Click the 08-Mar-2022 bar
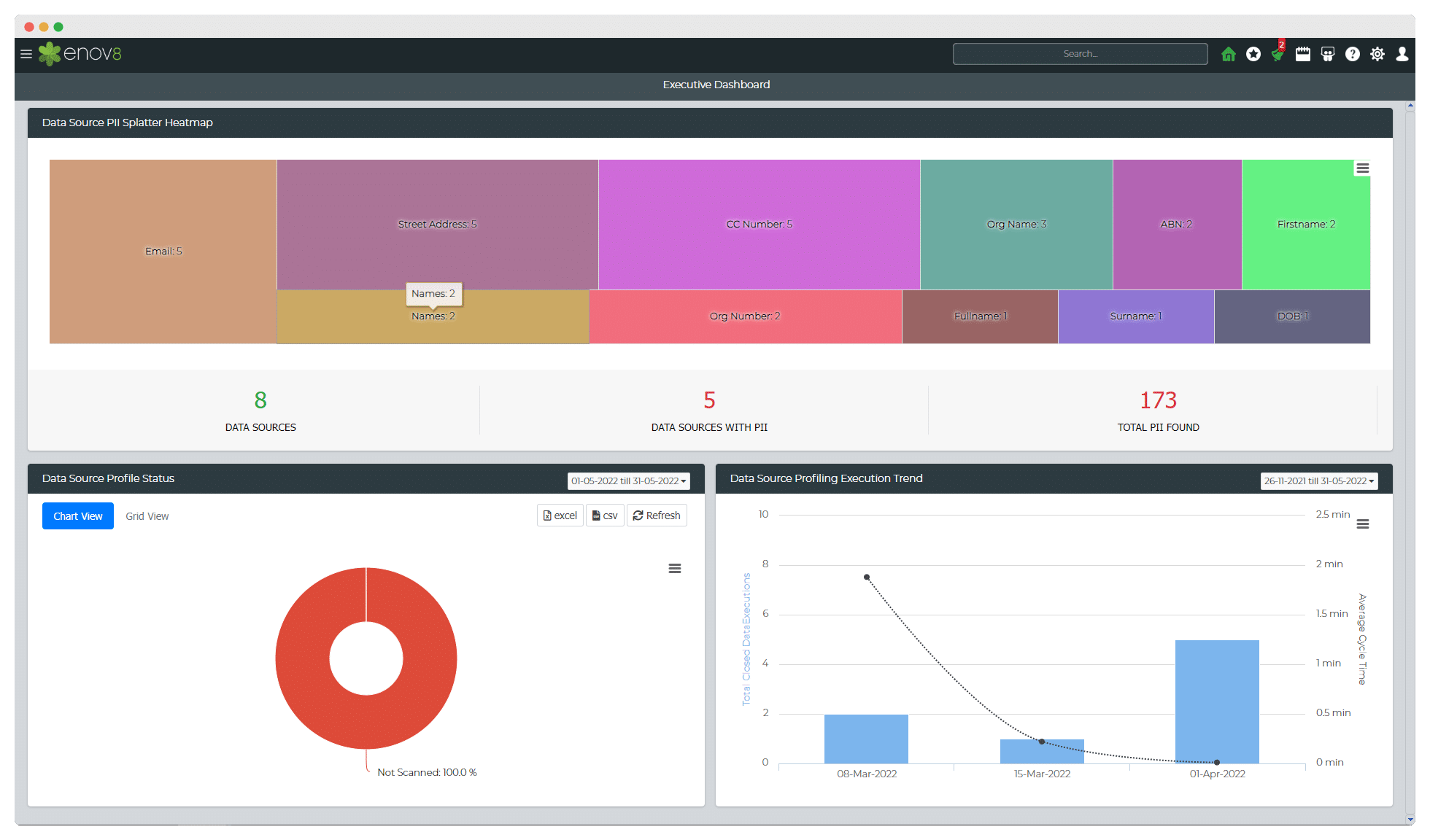This screenshot has width=1430, height=840. (x=866, y=739)
